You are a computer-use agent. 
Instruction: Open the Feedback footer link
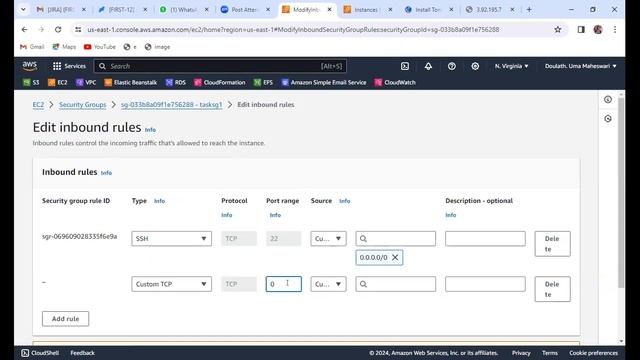82,353
